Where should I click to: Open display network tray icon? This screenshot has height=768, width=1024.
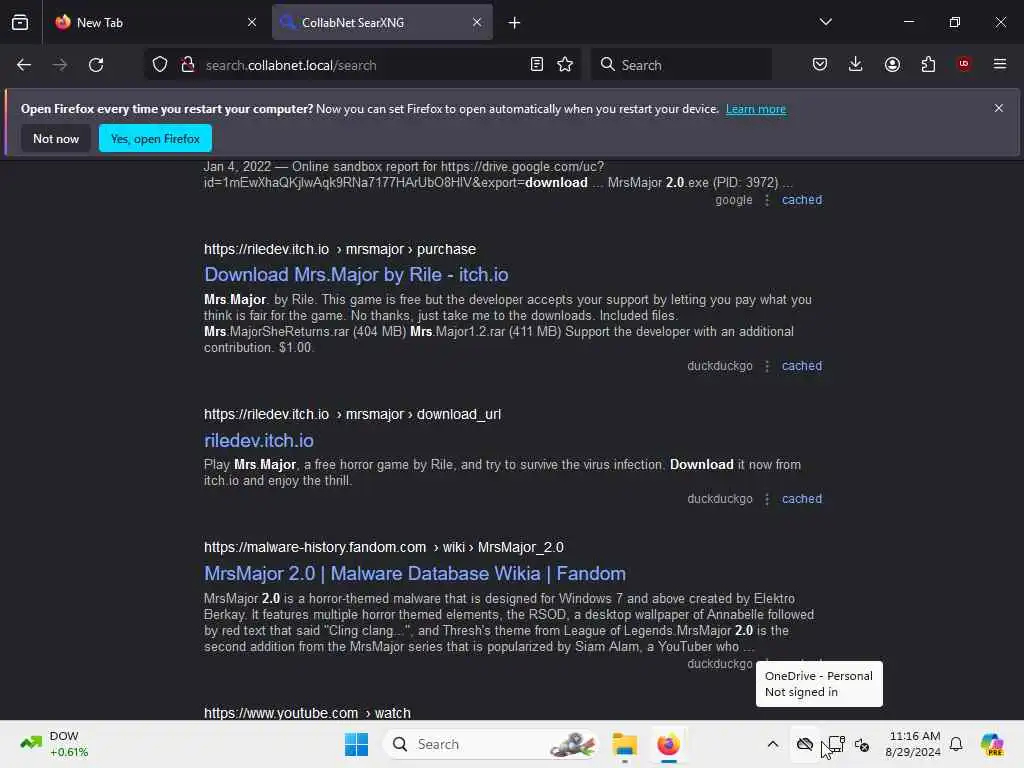click(835, 744)
